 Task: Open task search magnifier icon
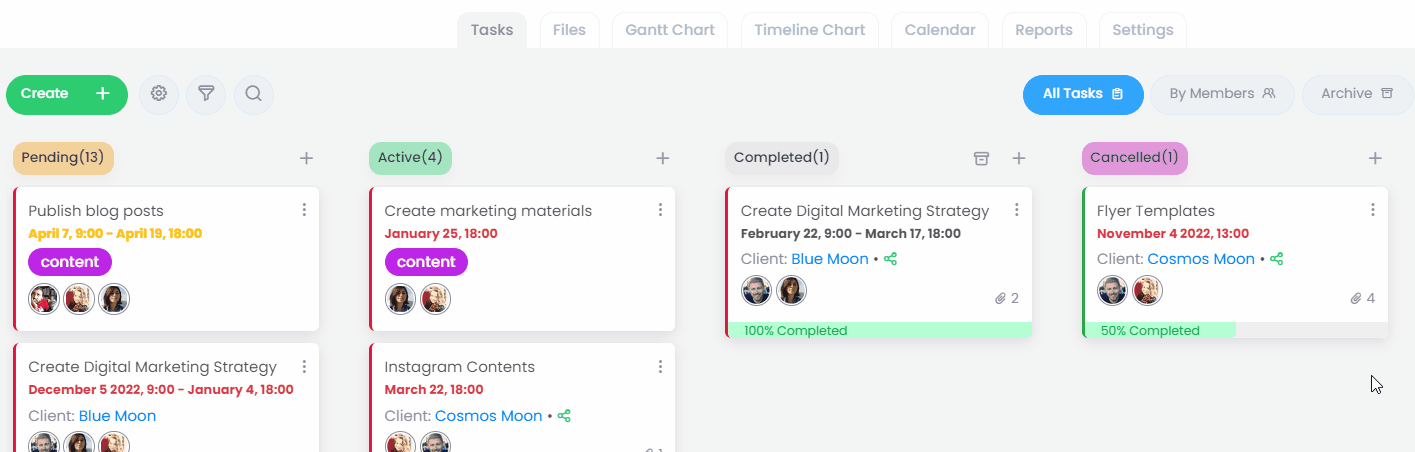click(x=253, y=94)
